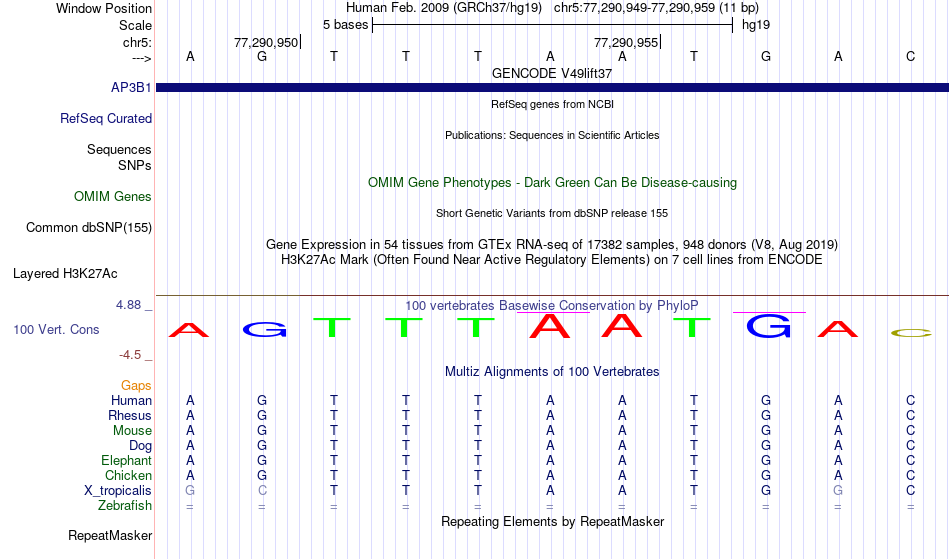Select the large blue G in conservation logo
The width and height of the screenshot is (950, 559).
point(769,326)
